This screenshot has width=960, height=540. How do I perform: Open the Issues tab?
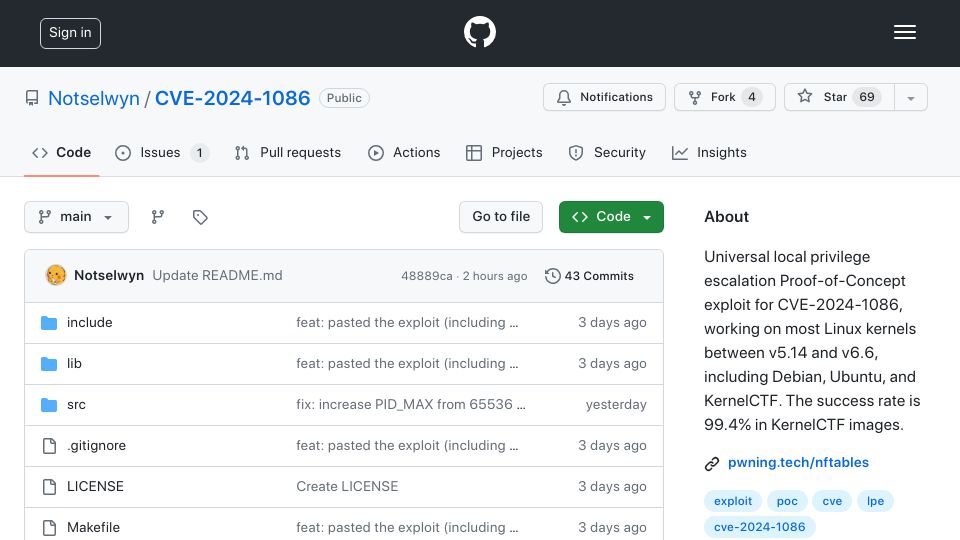[x=162, y=152]
